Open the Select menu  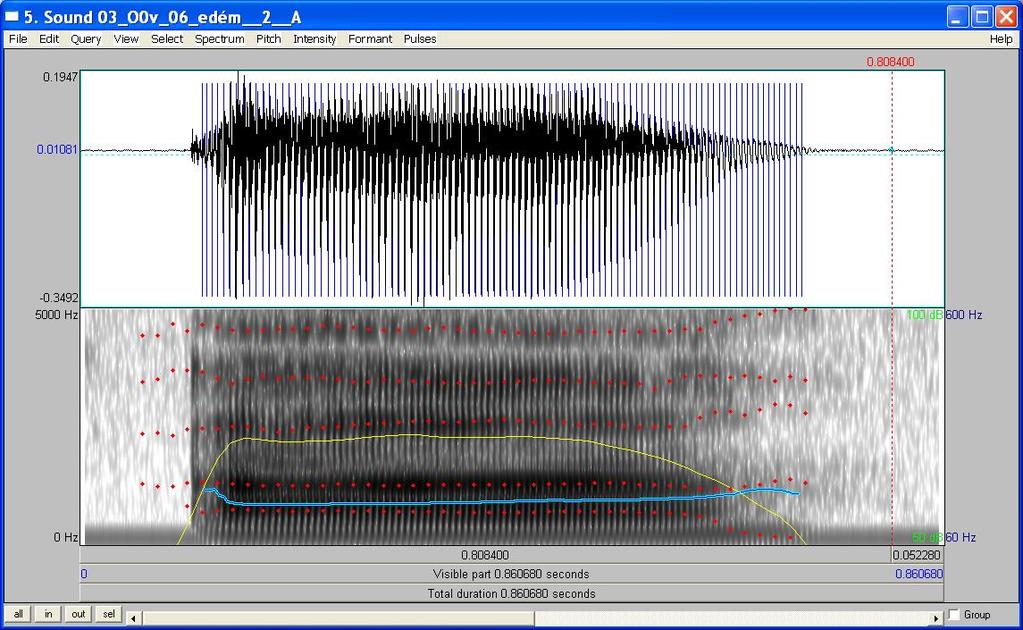coord(167,39)
